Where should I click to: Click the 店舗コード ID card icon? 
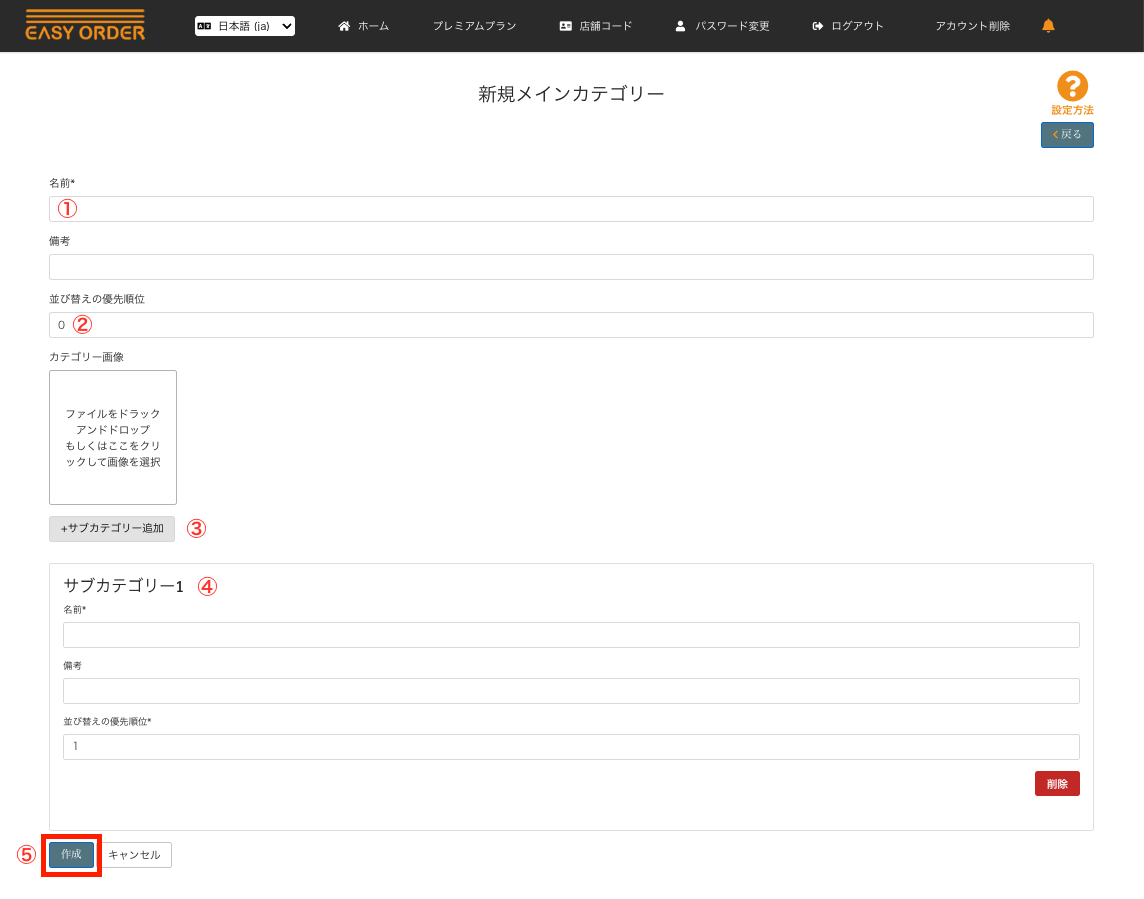coord(566,26)
